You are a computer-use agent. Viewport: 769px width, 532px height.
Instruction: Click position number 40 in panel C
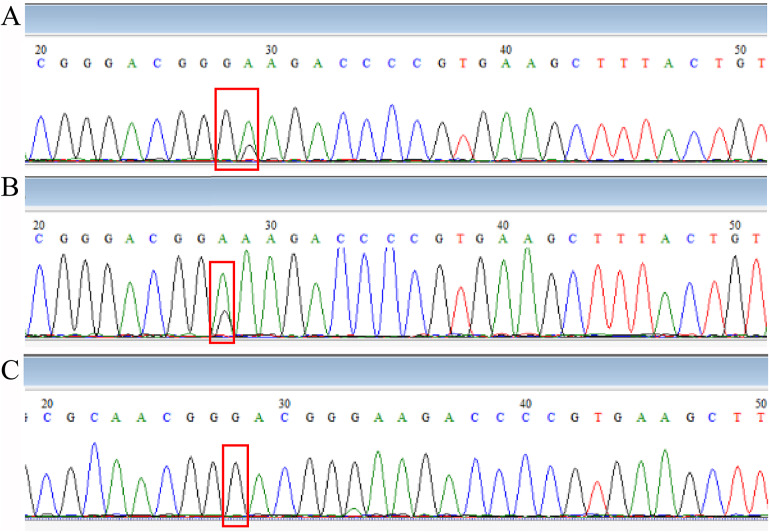coord(525,404)
